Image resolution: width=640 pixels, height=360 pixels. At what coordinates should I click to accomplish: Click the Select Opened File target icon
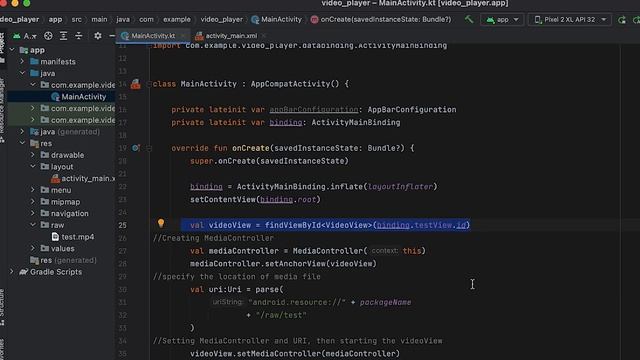click(48, 36)
